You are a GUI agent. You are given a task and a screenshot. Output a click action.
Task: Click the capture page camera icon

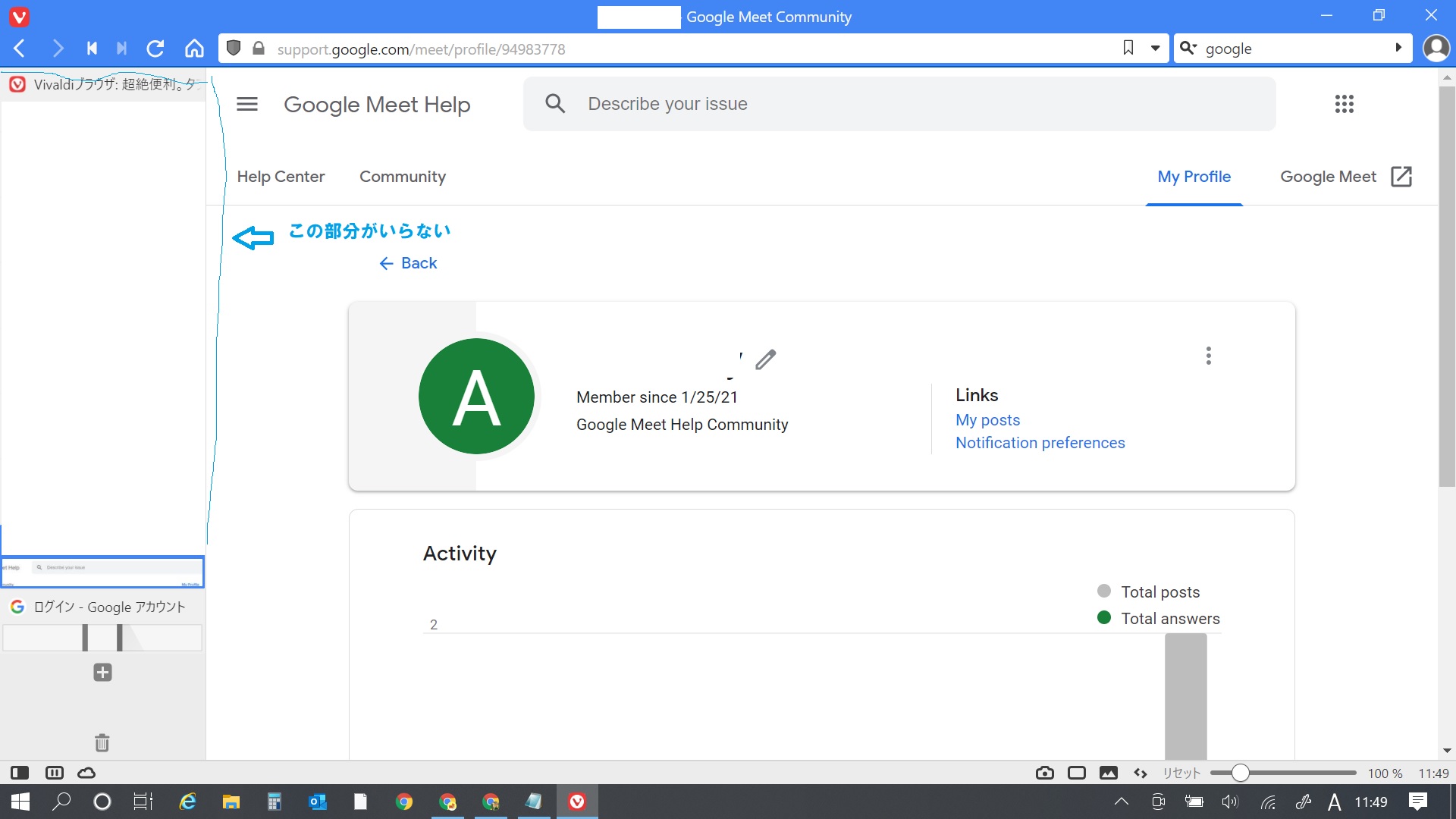point(1044,773)
